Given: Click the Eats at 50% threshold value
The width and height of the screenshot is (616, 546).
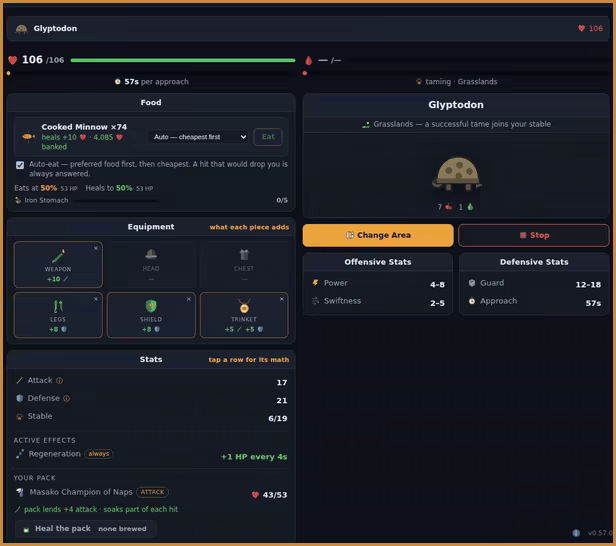Looking at the screenshot, I should [x=49, y=188].
